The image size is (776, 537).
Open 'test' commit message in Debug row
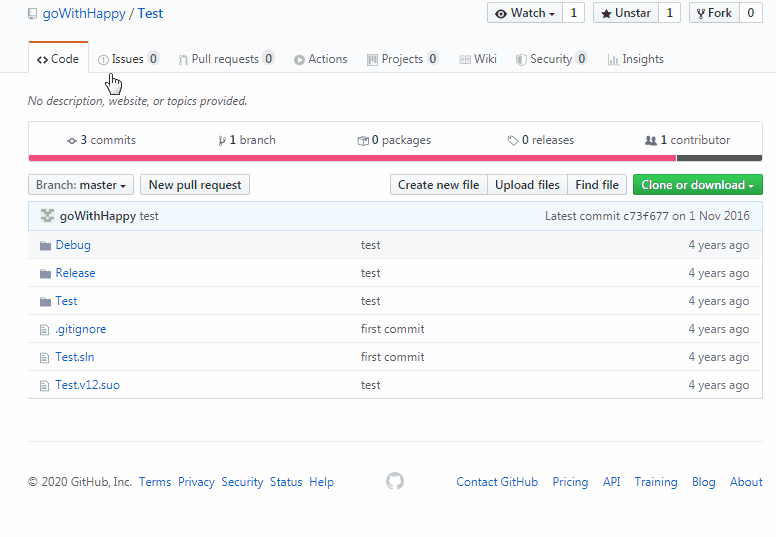coord(371,245)
